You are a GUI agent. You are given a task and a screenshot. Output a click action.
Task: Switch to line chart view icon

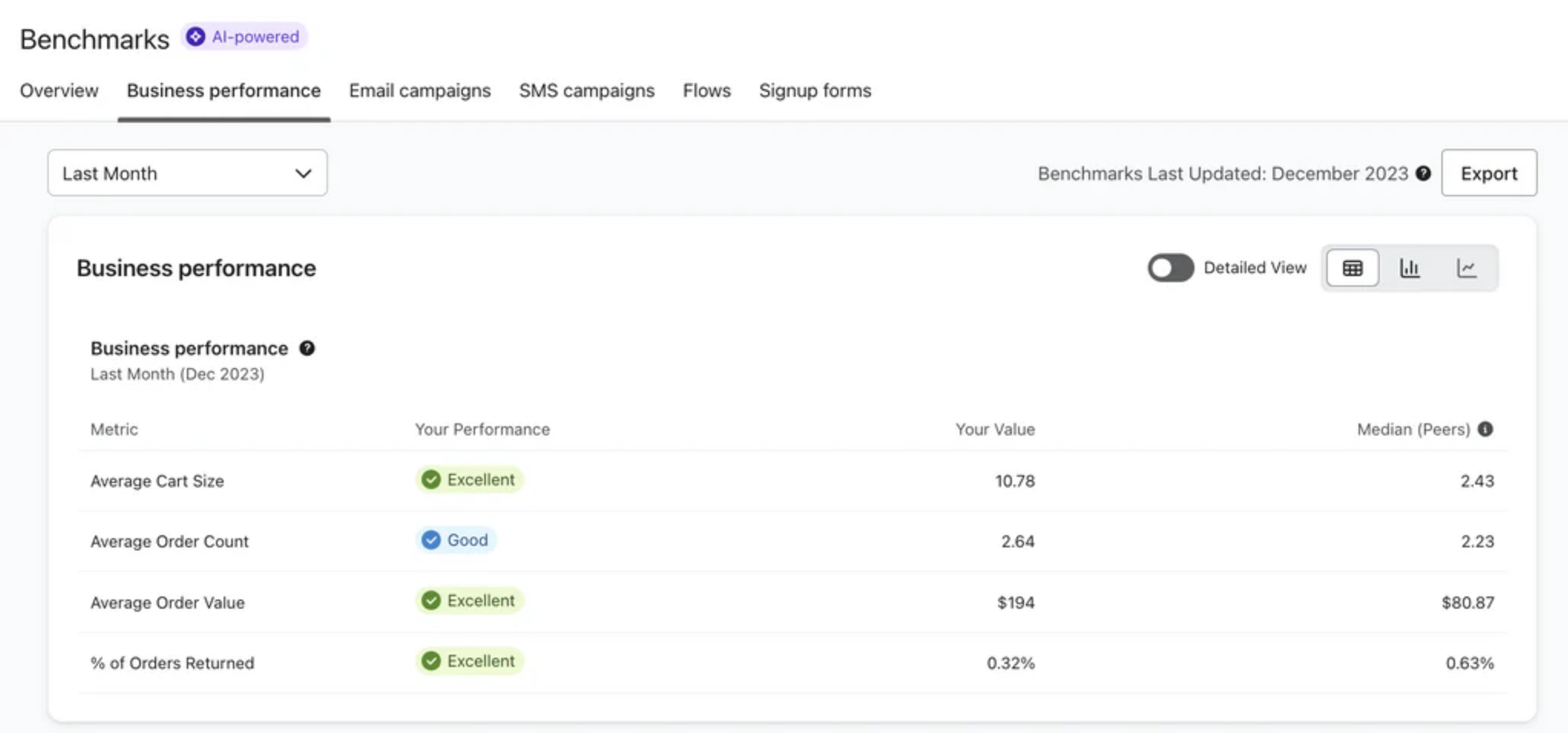click(1467, 268)
